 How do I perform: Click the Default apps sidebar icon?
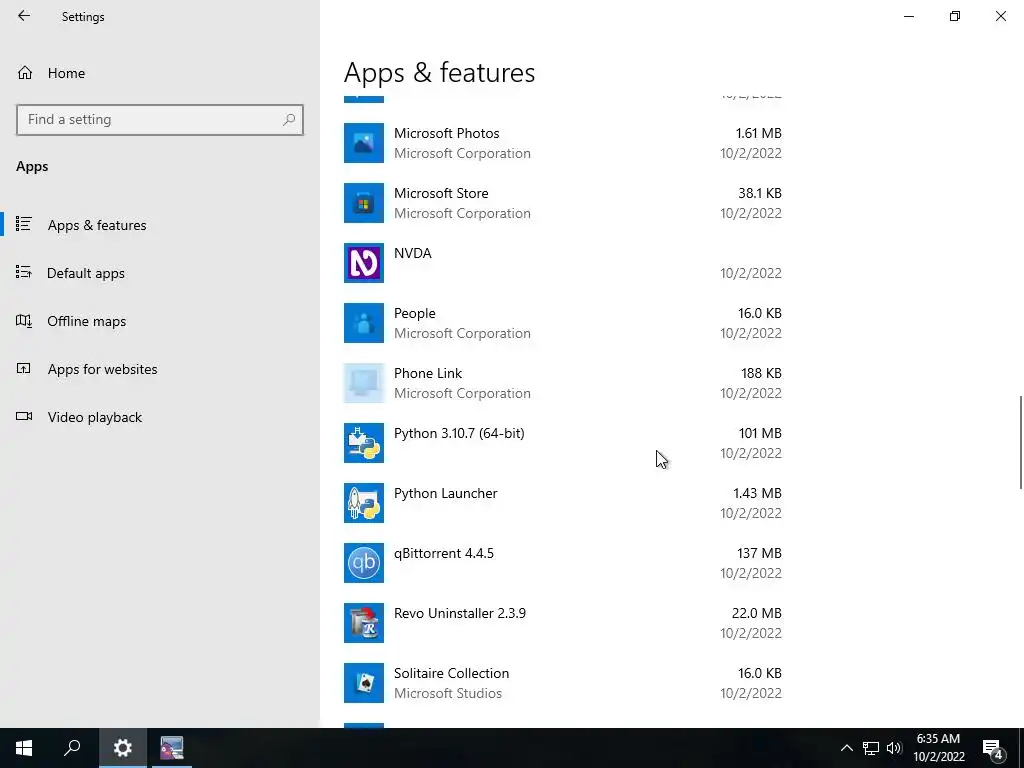pyautogui.click(x=24, y=272)
